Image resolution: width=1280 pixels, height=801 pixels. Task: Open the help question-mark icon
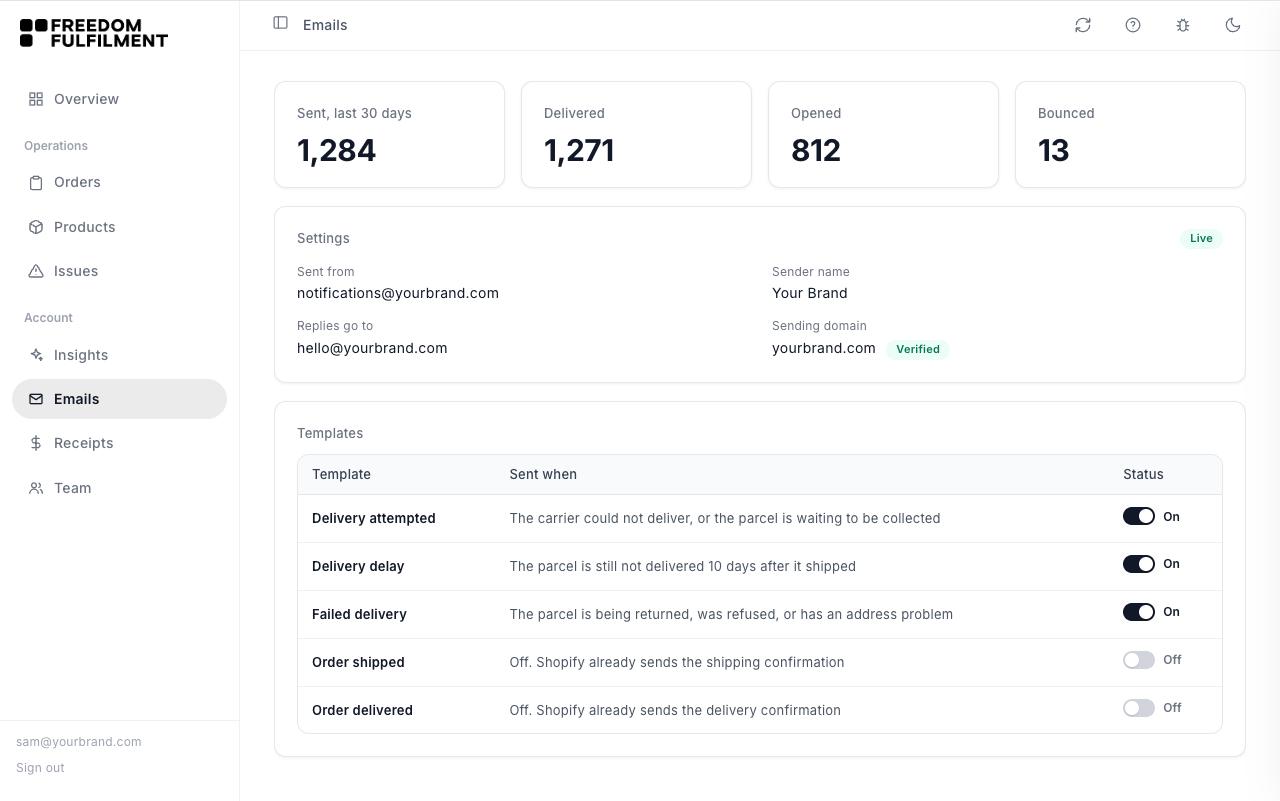click(1133, 25)
